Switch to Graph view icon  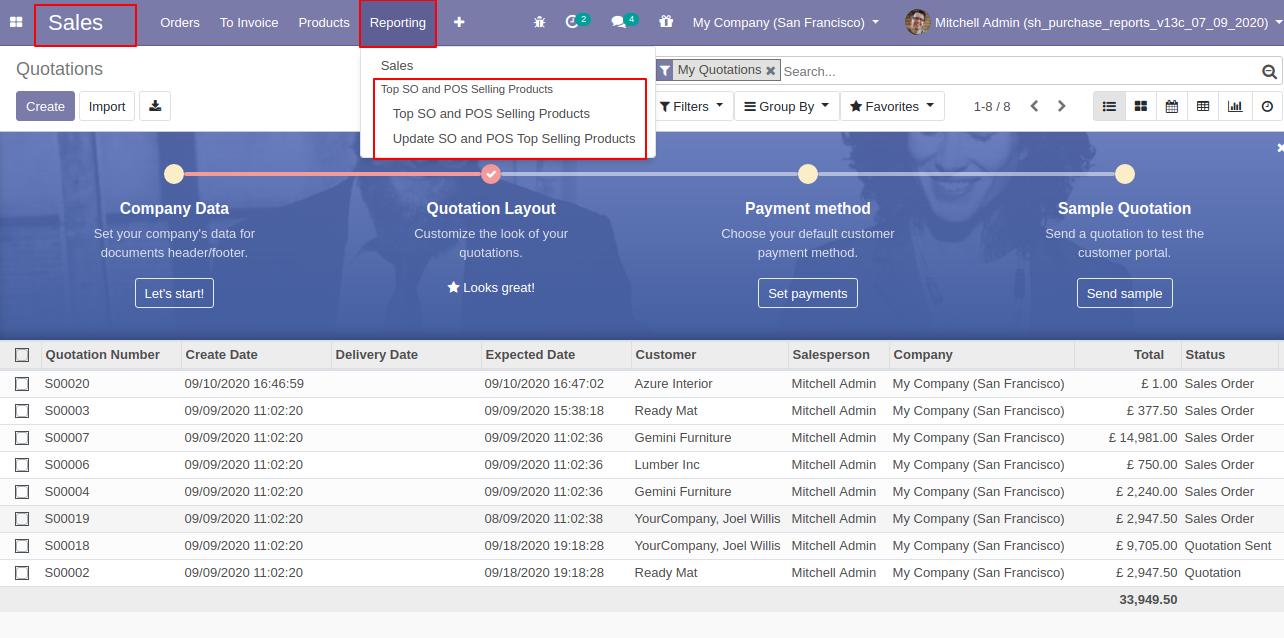[x=1235, y=106]
